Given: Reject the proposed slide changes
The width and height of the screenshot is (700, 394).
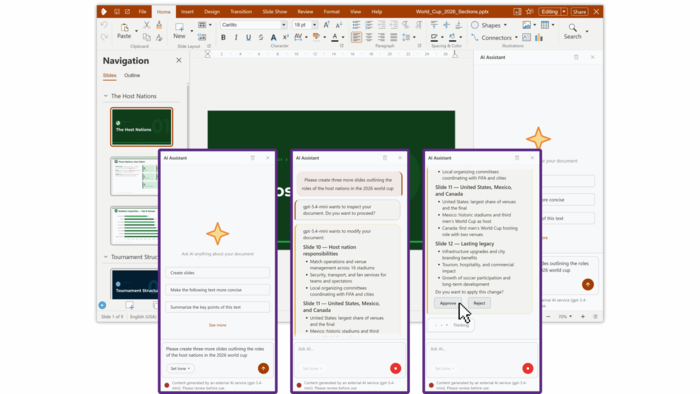Looking at the screenshot, I should pyautogui.click(x=479, y=303).
